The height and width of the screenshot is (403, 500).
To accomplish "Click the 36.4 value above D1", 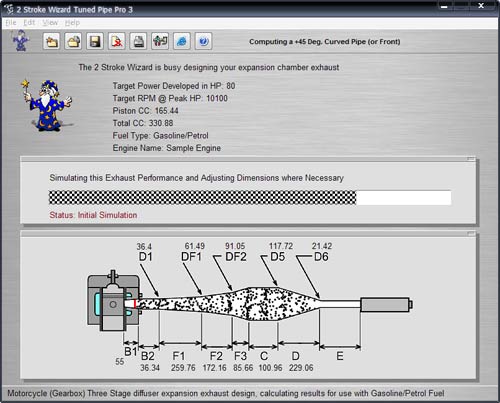I will [144, 247].
